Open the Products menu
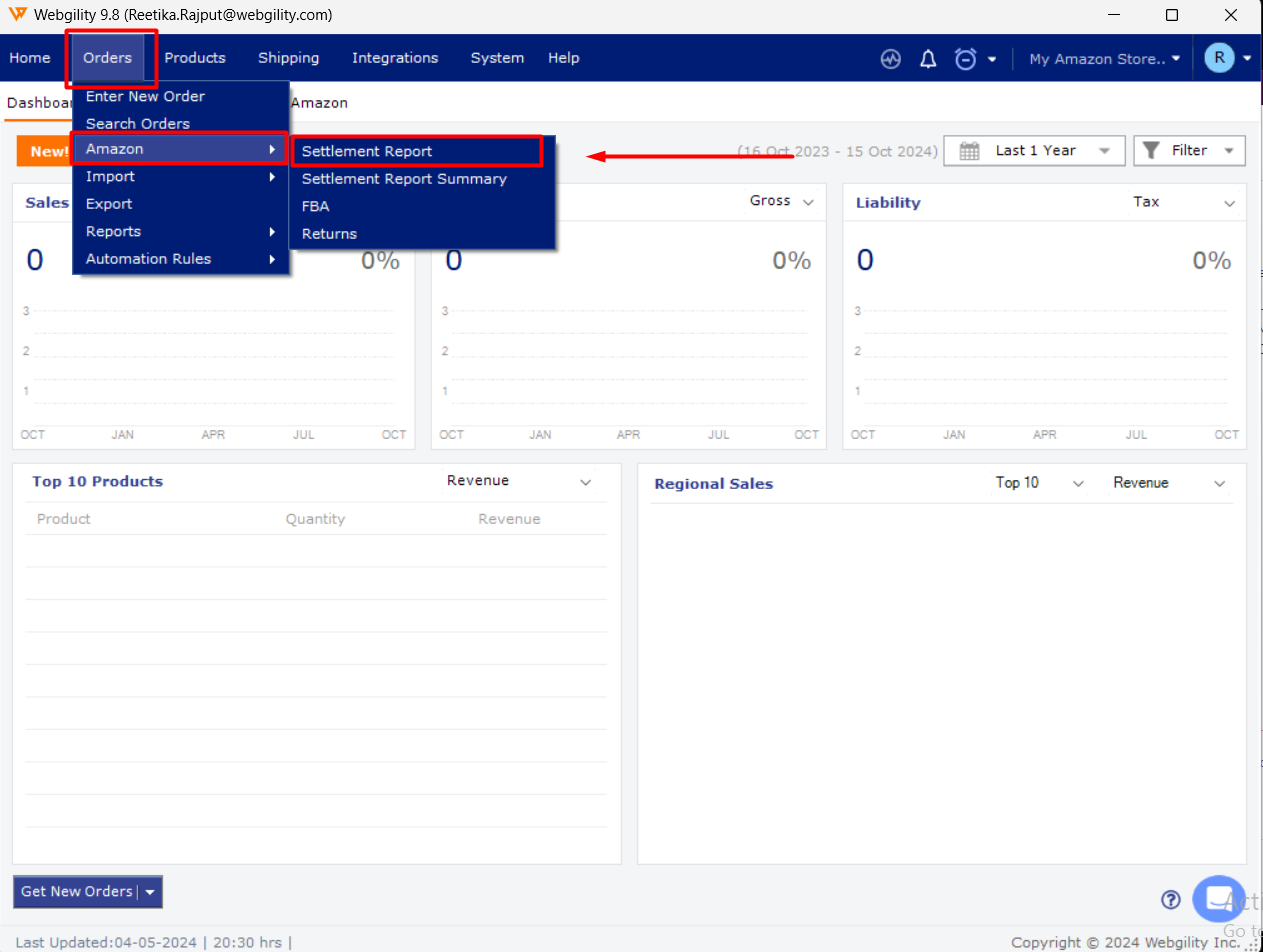Viewport: 1263px width, 952px height. click(x=195, y=58)
